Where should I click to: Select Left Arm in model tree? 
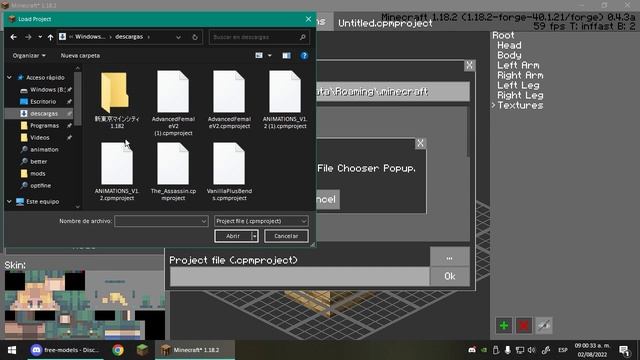[518, 65]
